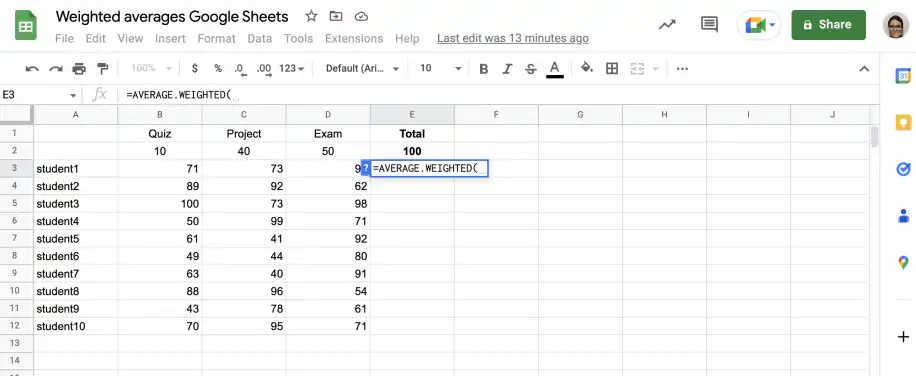Open the File menu
This screenshot has width=916, height=376.
pos(64,39)
